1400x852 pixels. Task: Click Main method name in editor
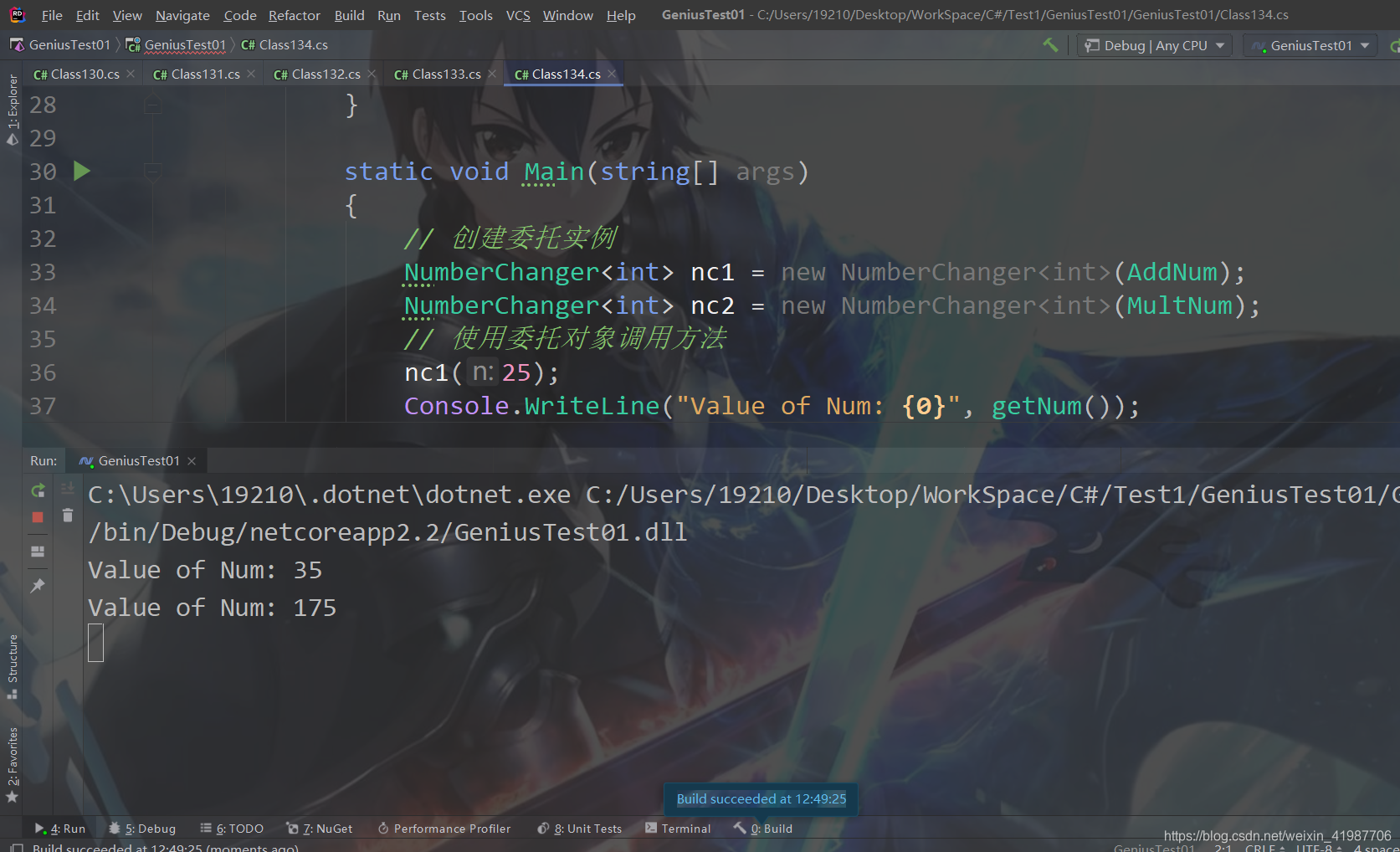(554, 172)
